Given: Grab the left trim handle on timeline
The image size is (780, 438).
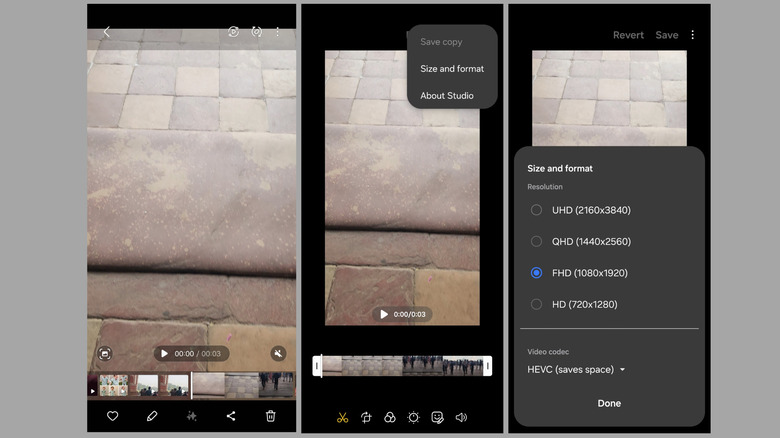Looking at the screenshot, I should pyautogui.click(x=317, y=366).
